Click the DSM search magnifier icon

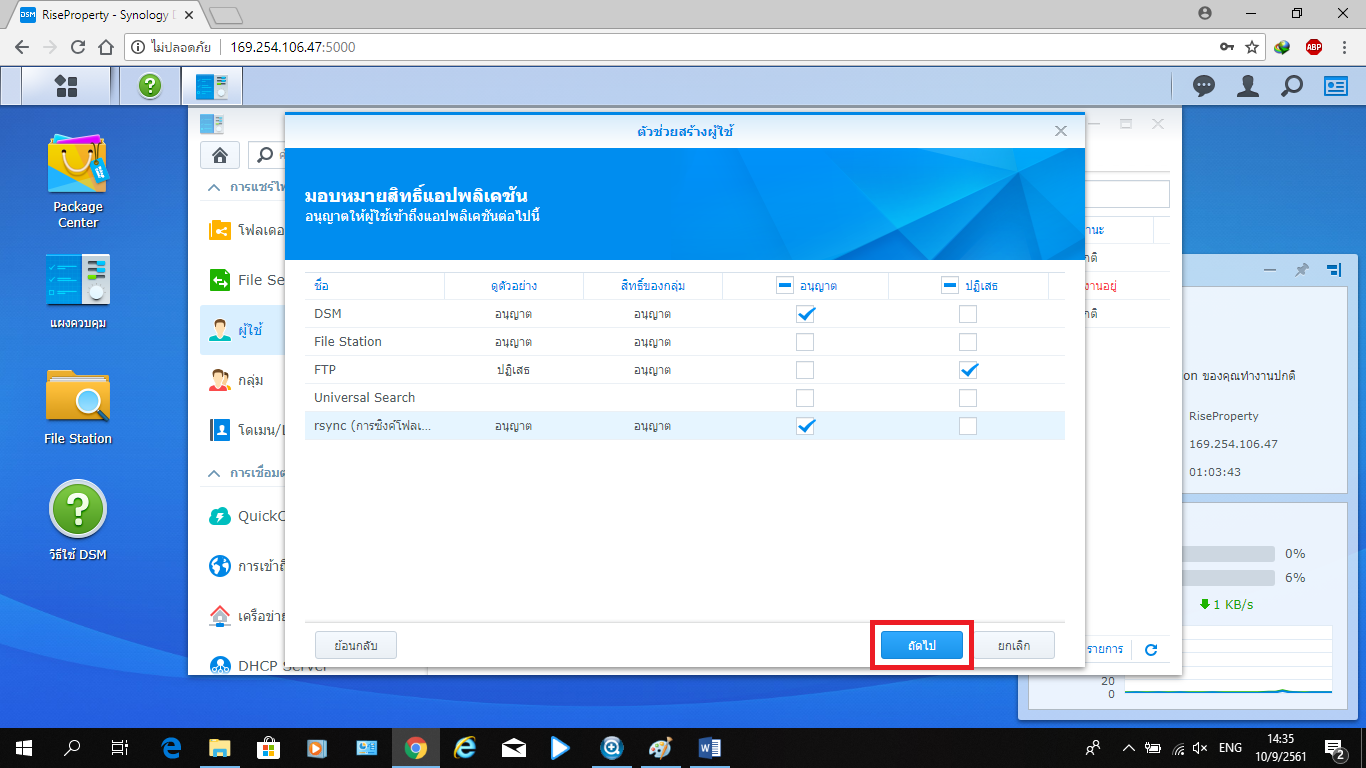click(x=1292, y=87)
